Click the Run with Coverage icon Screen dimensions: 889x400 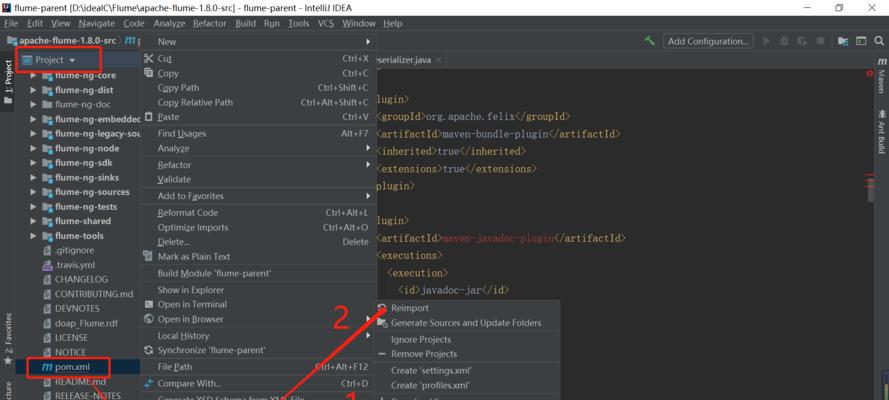tap(802, 41)
